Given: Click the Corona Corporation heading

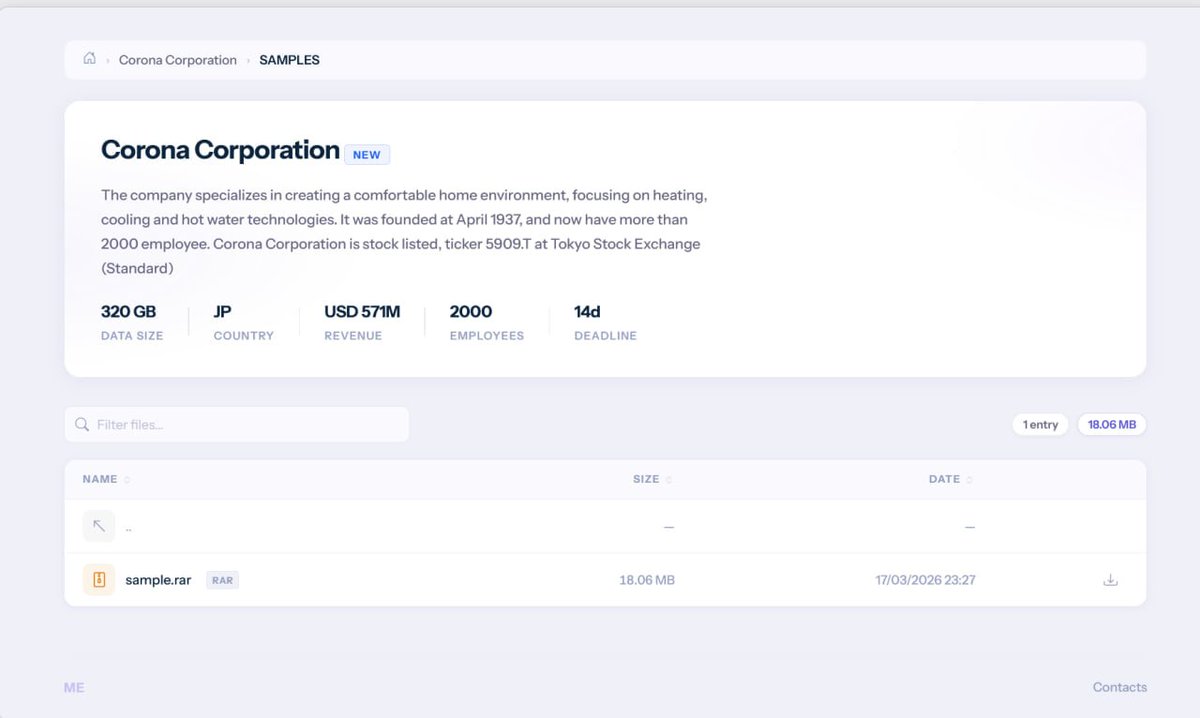Looking at the screenshot, I should pos(220,150).
